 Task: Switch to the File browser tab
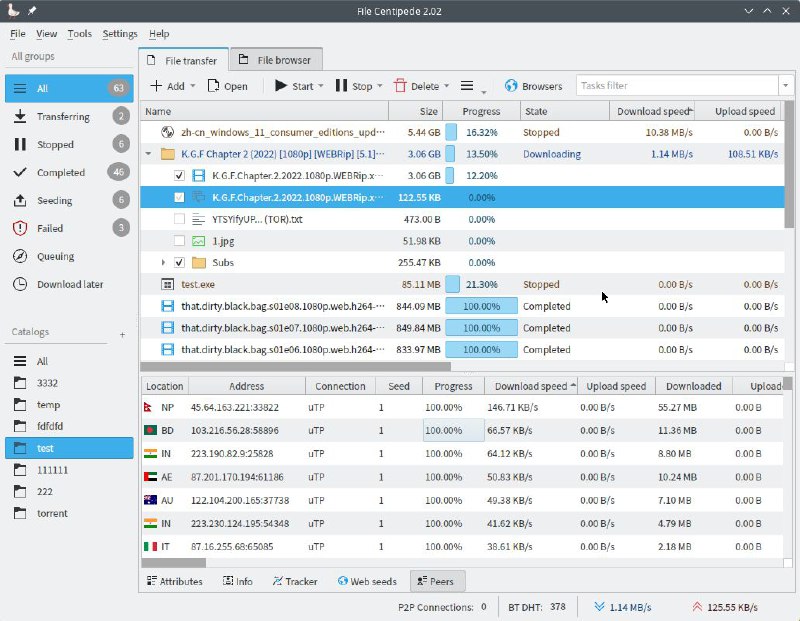click(276, 60)
